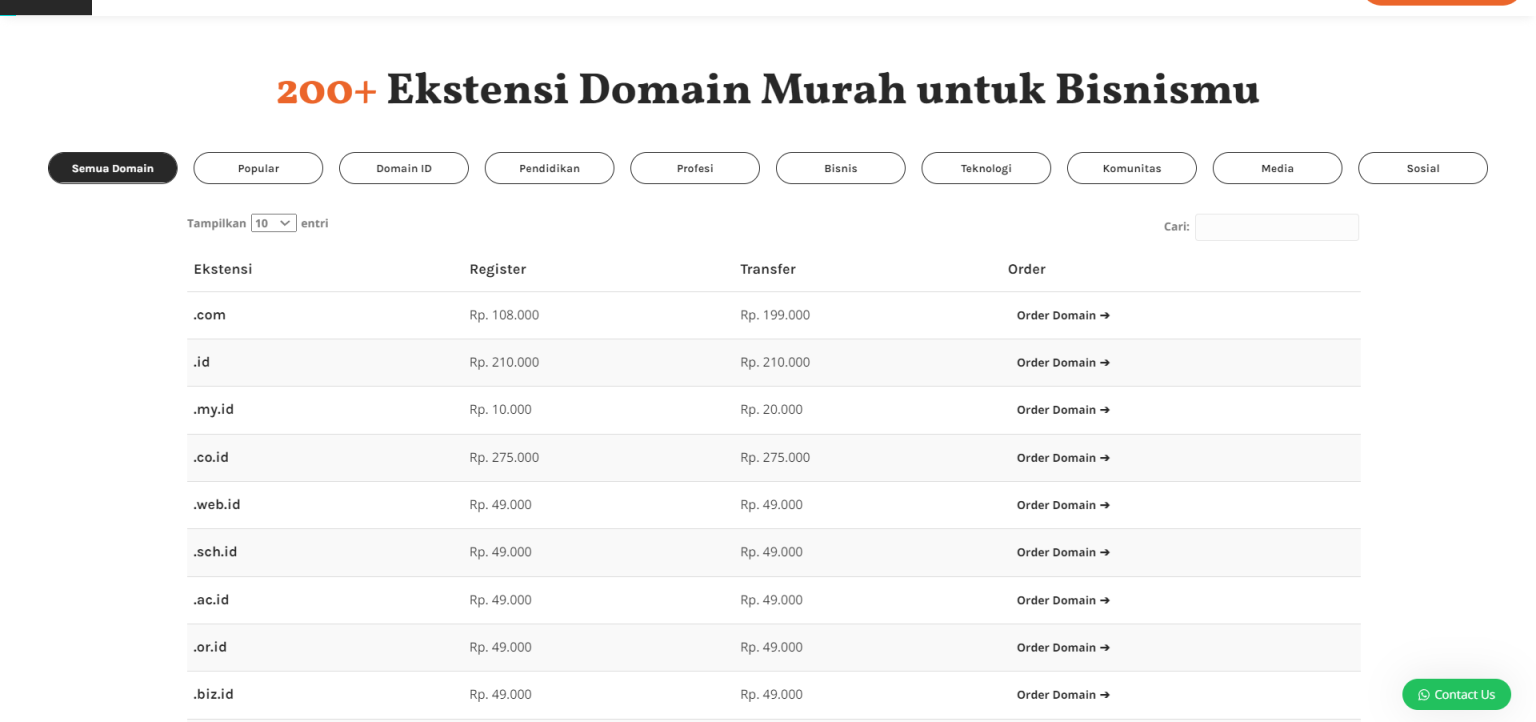Click inside the Cari search field
Image resolution: width=1536 pixels, height=722 pixels.
1277,227
